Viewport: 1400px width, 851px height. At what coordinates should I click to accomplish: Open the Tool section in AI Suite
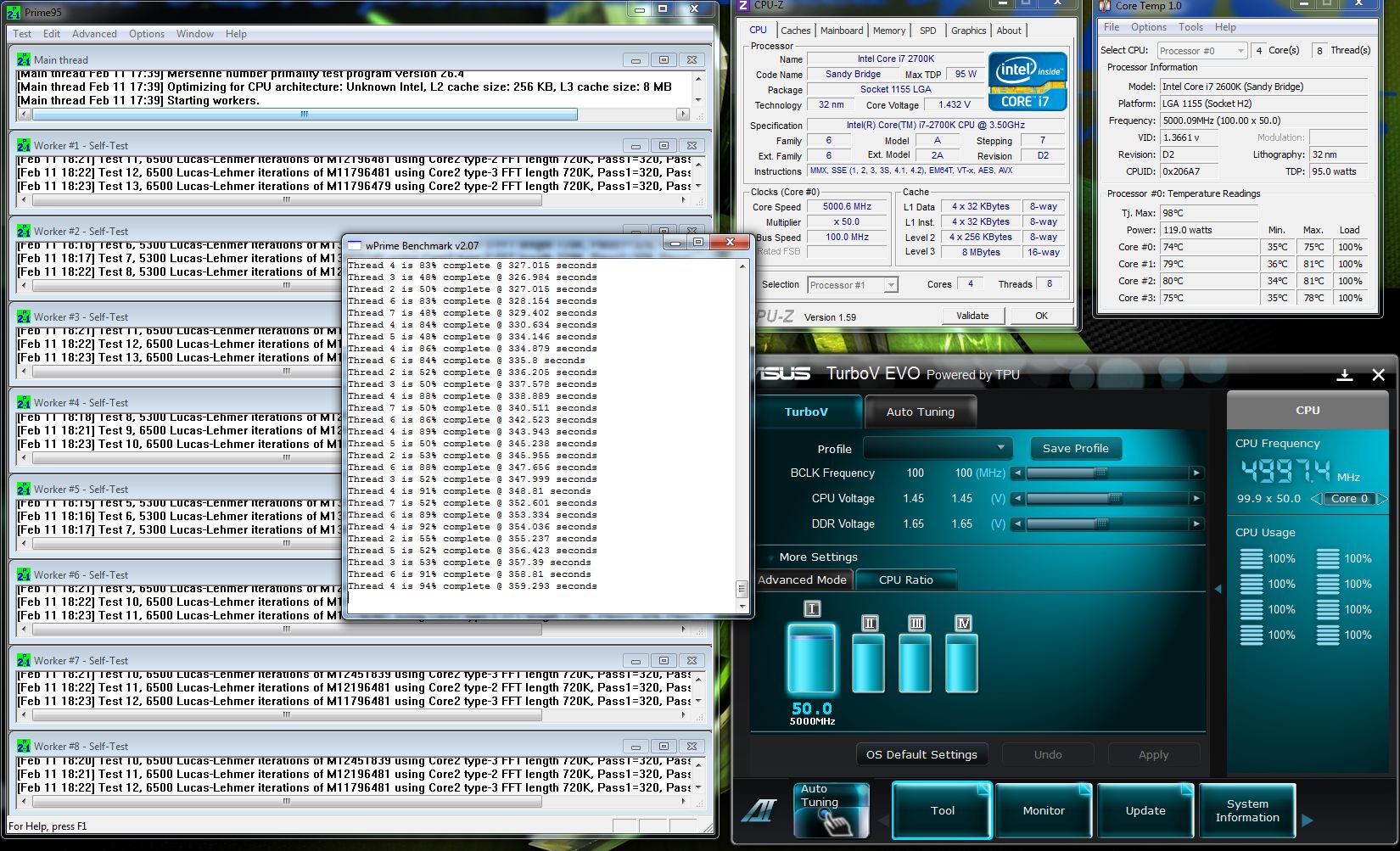coord(942,810)
